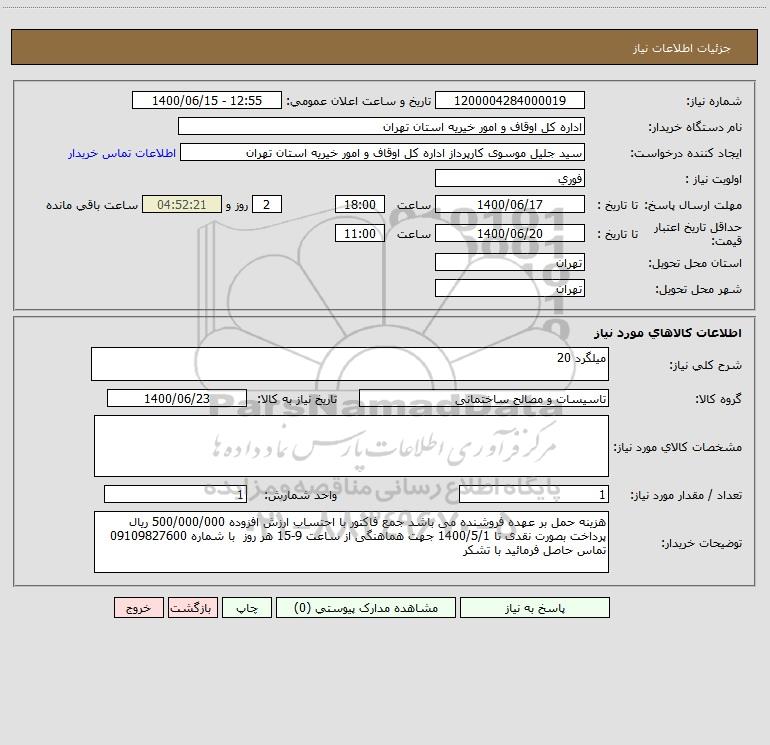
Task: Click the تعداد / مقدار مورد نیاز field
Action: (x=534, y=494)
